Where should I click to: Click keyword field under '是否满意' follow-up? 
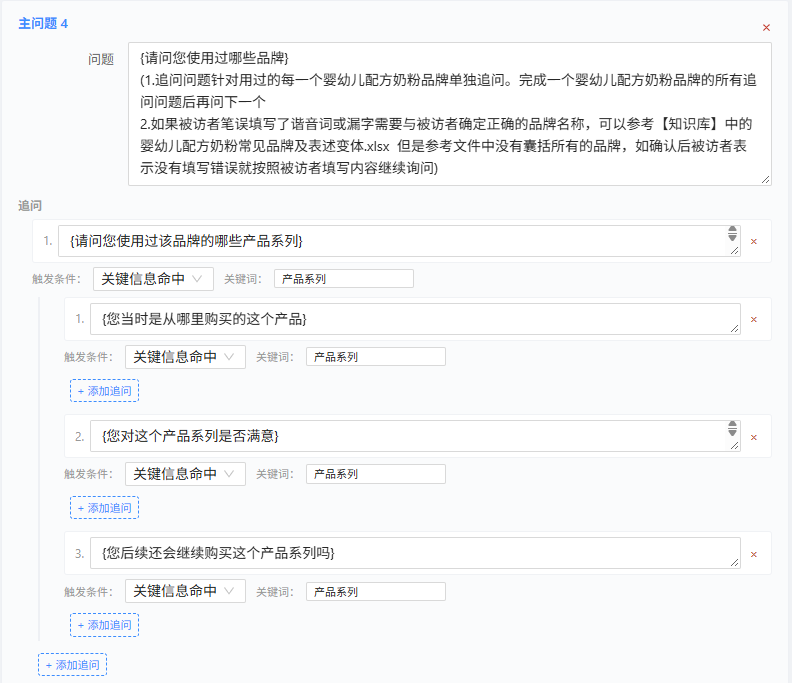pyautogui.click(x=376, y=474)
